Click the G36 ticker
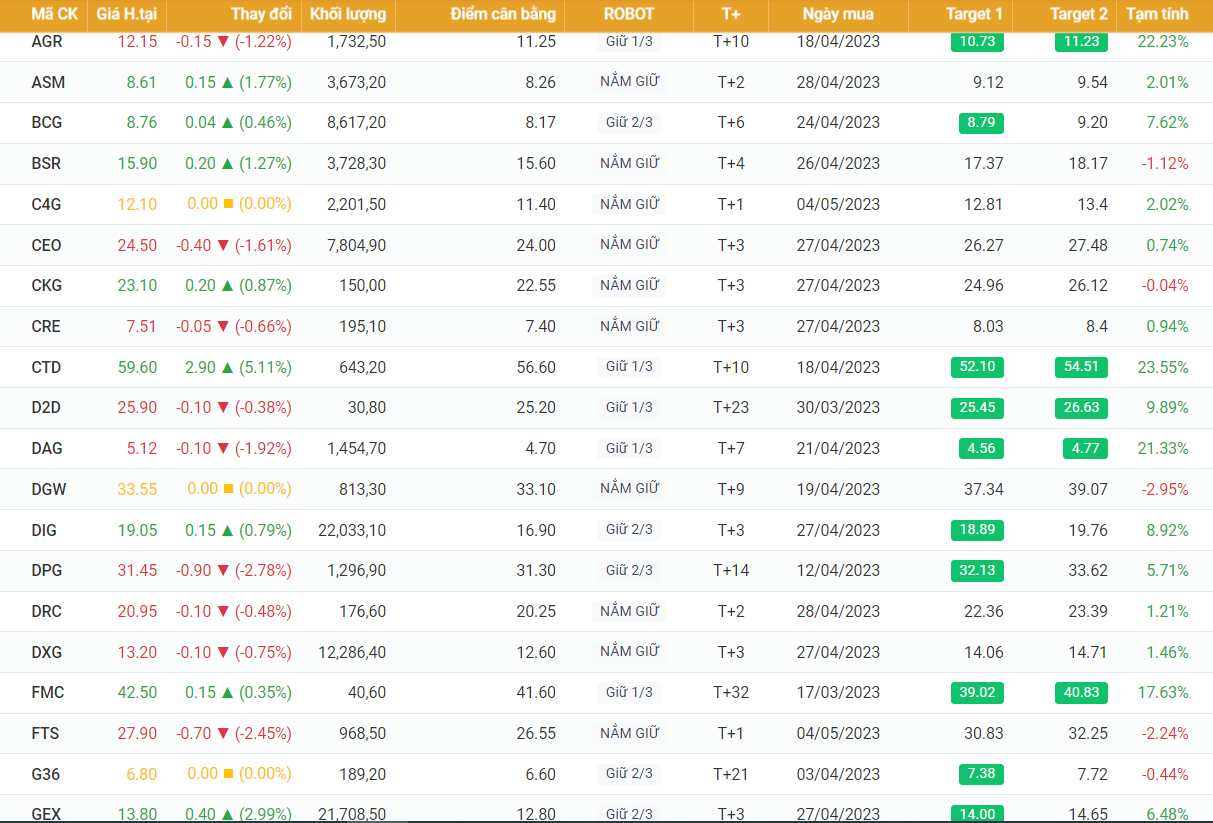 [45, 774]
